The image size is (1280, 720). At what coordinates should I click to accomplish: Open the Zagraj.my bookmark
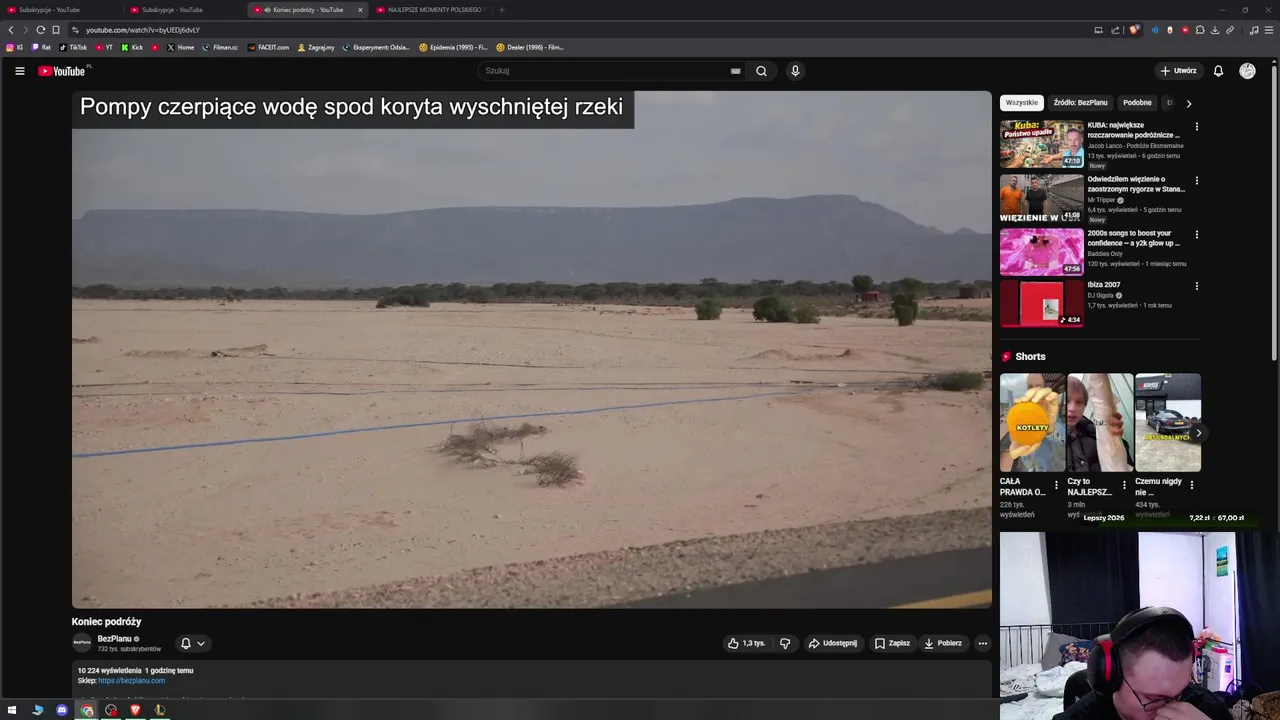[x=316, y=47]
